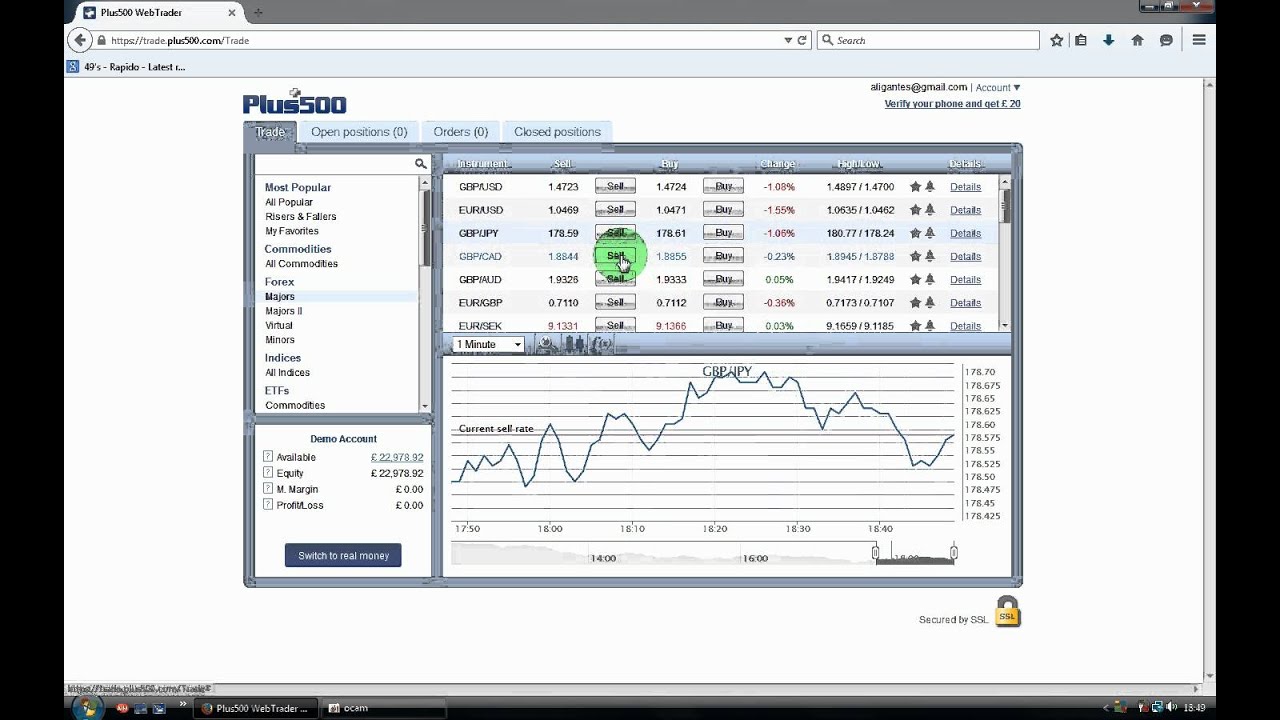Click the star in EUR/SEK row

[915, 325]
